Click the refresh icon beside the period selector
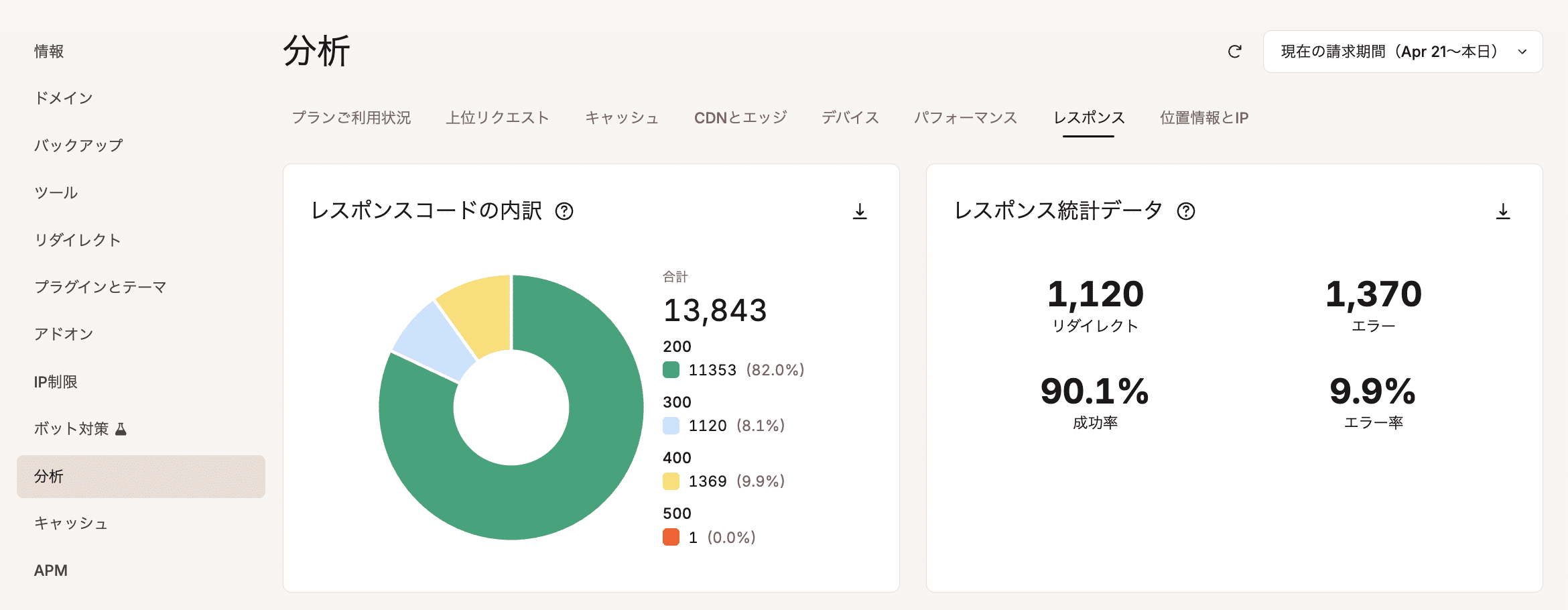Viewport: 1568px width, 610px height. [1234, 52]
